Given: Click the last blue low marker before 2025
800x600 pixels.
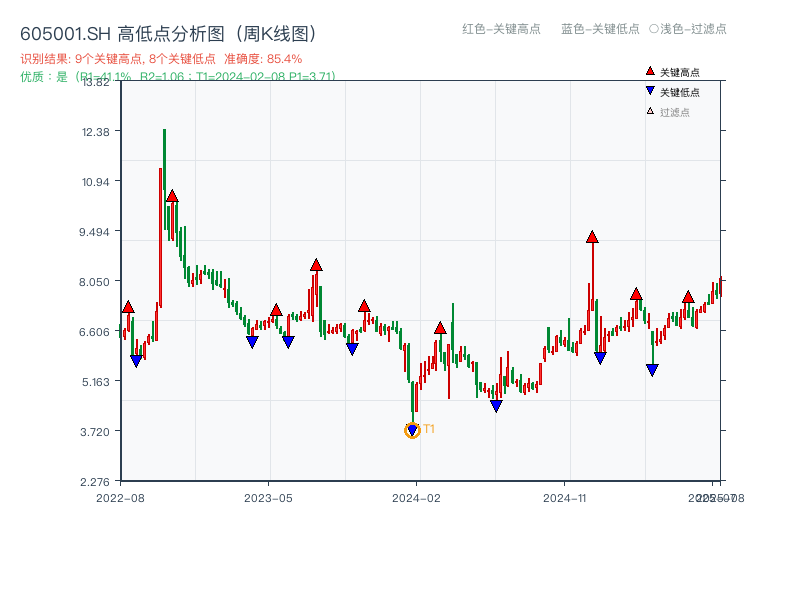Looking at the screenshot, I should coord(652,369).
